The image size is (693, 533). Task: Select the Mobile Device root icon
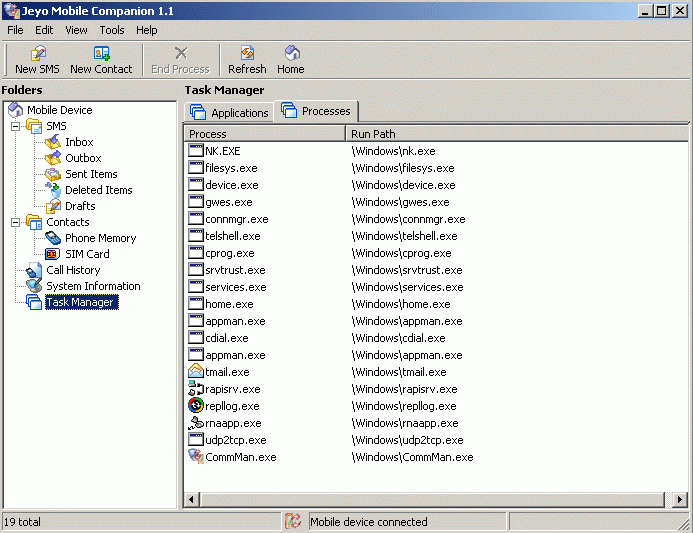tap(15, 110)
